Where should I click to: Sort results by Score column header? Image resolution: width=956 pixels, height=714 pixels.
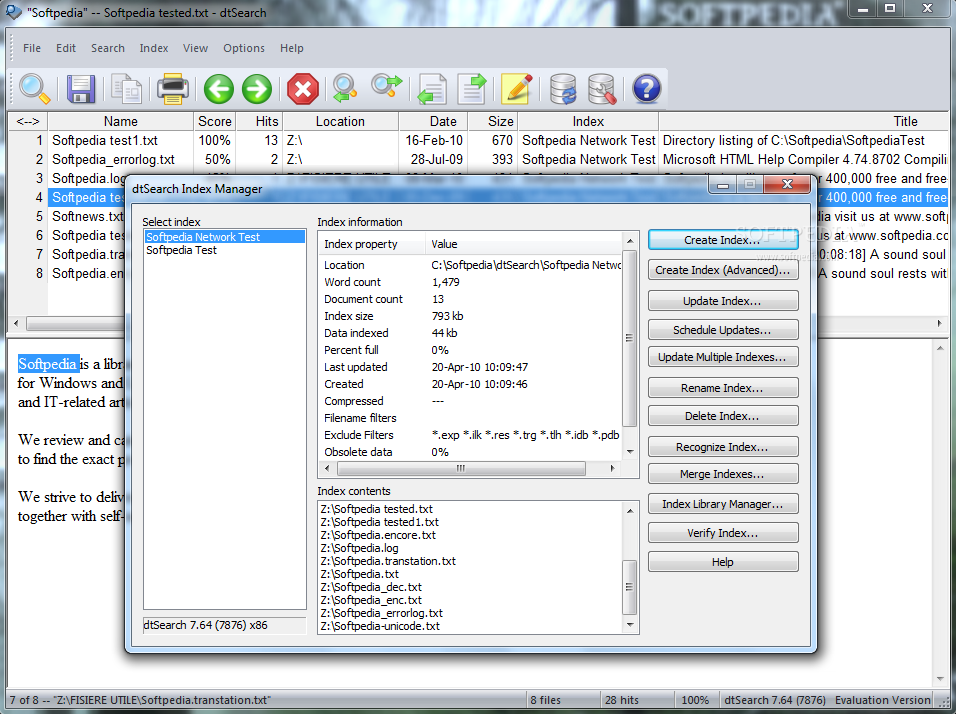[215, 121]
